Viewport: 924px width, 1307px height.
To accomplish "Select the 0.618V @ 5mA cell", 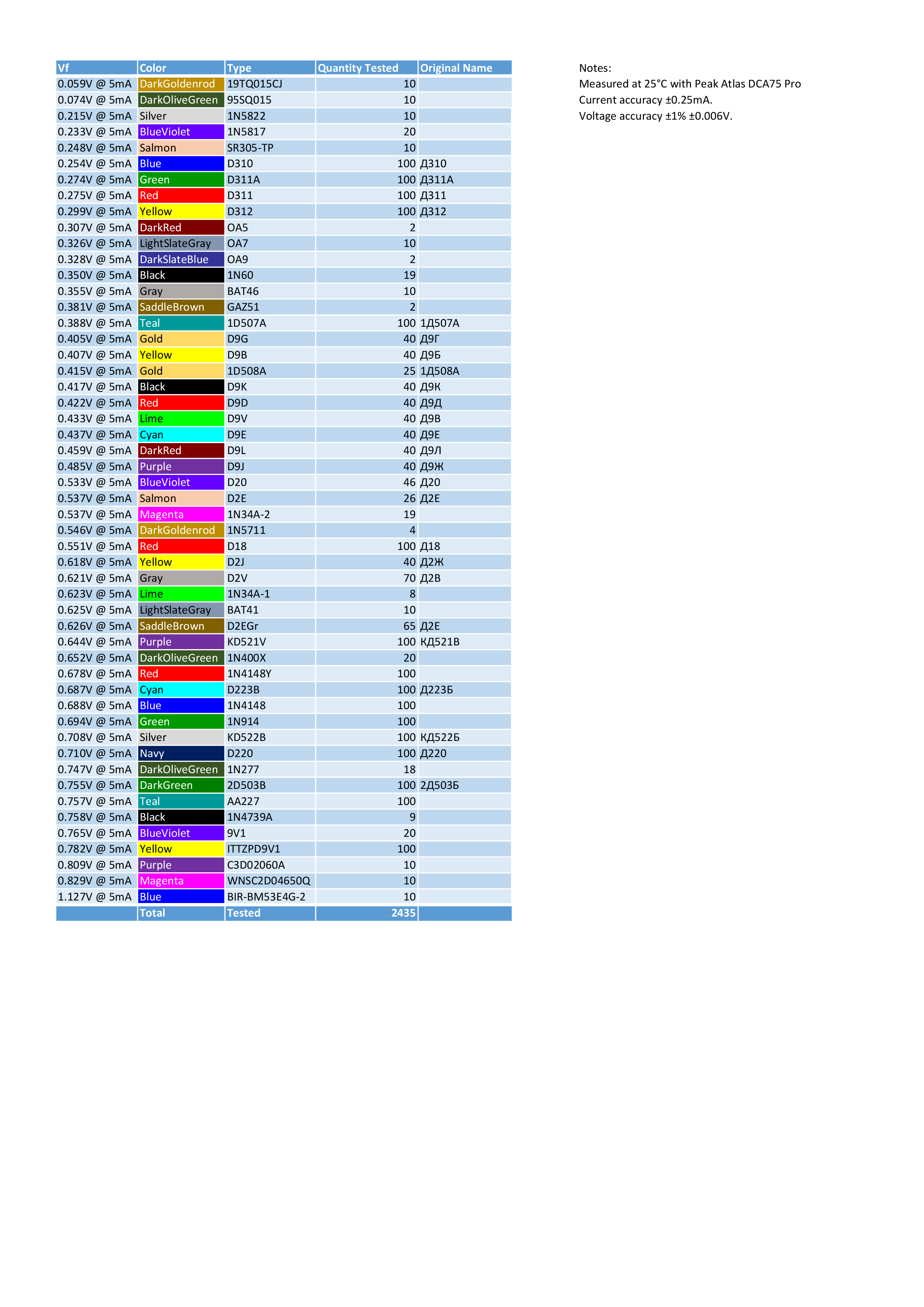I will click(97, 562).
